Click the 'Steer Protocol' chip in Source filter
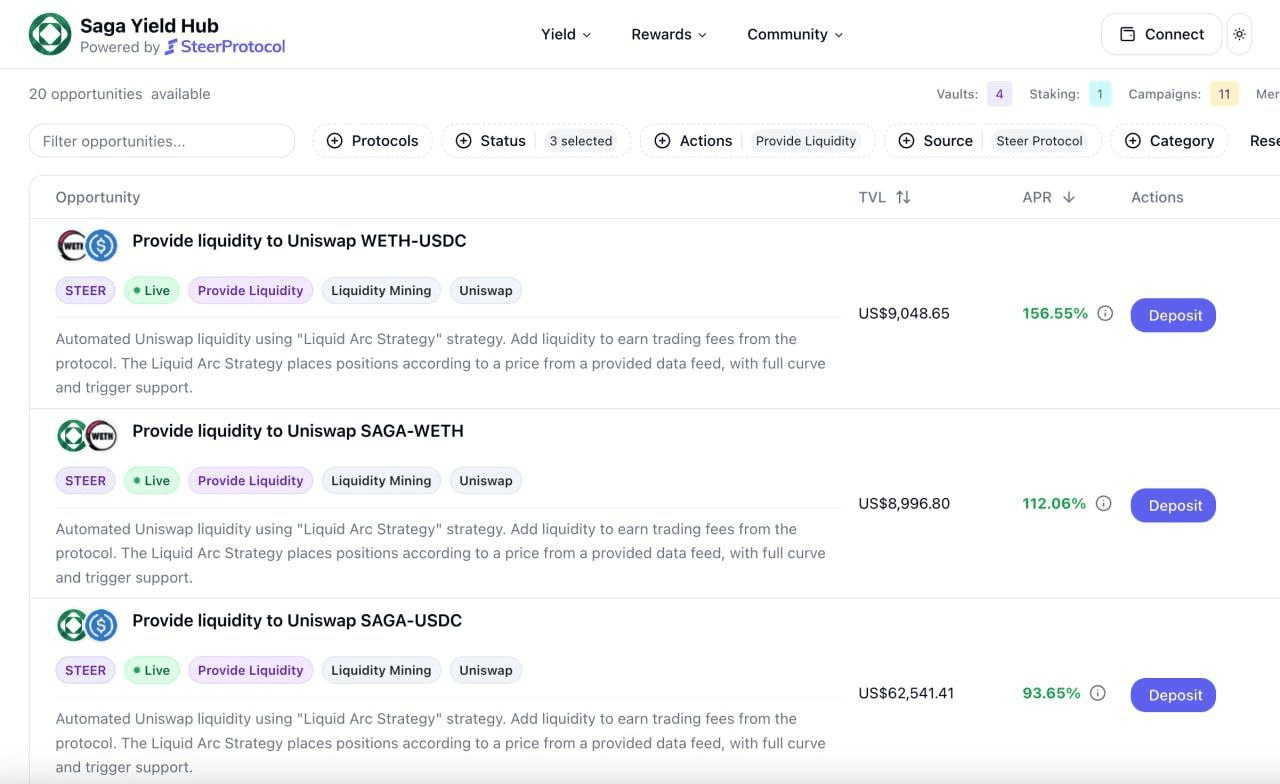This screenshot has height=784, width=1280. point(1039,141)
